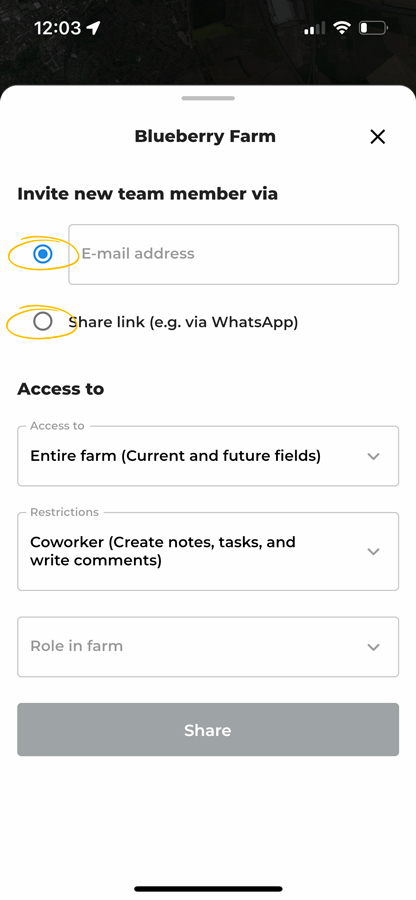Tap Share link (e.g. via WhatsApp) label
This screenshot has width=416, height=900.
click(x=183, y=322)
